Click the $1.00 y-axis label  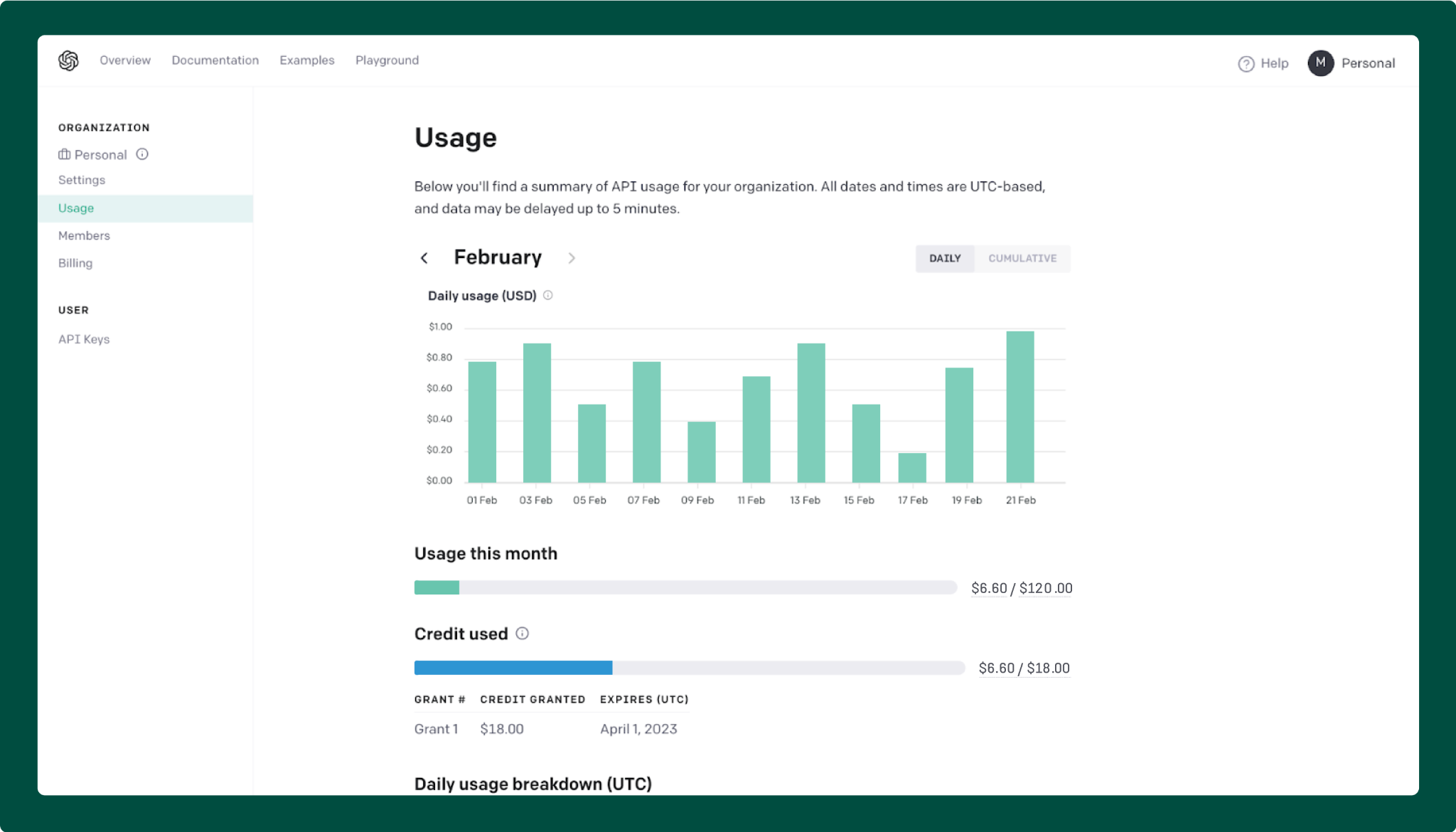(x=440, y=327)
